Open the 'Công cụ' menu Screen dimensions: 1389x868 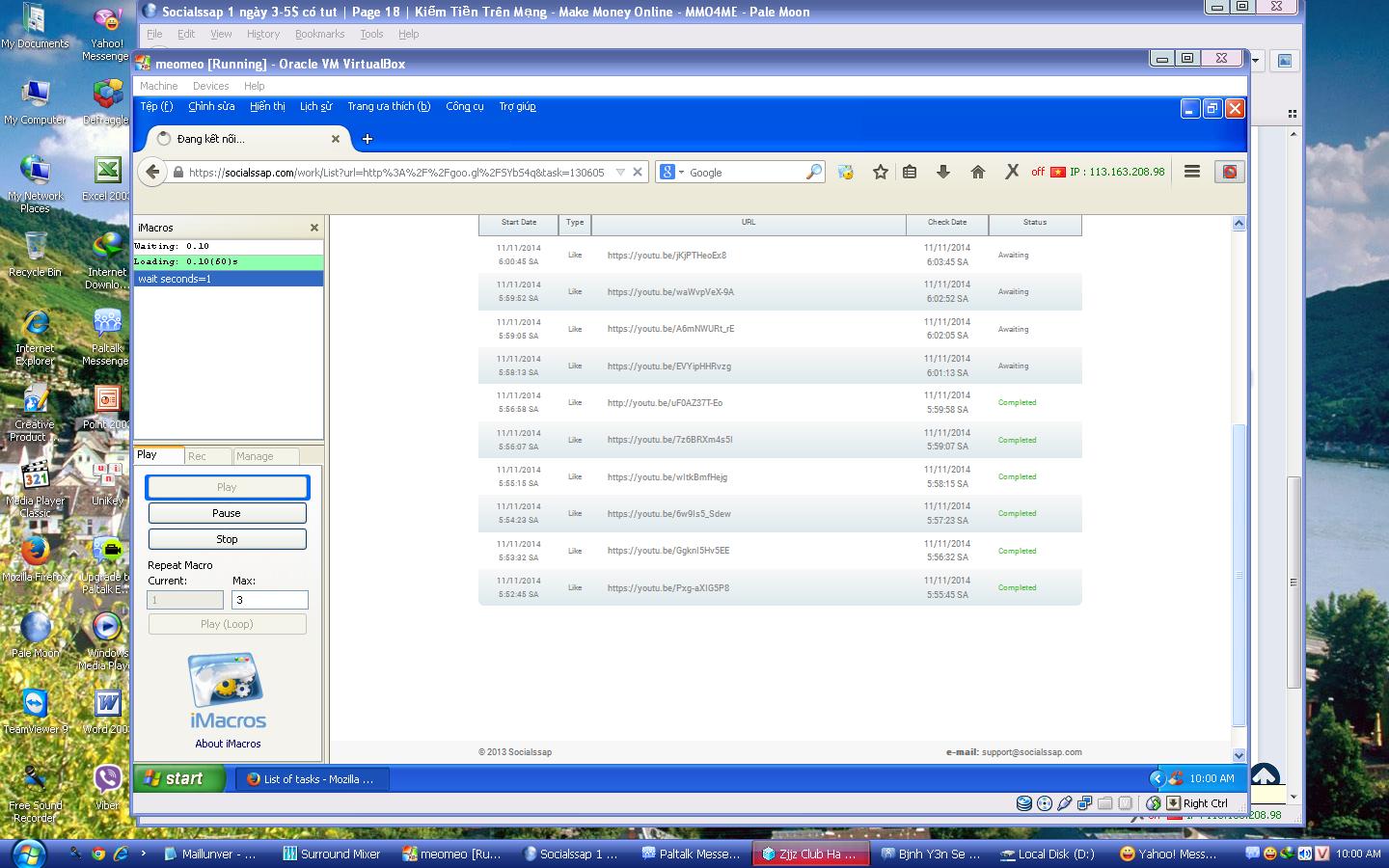(465, 106)
